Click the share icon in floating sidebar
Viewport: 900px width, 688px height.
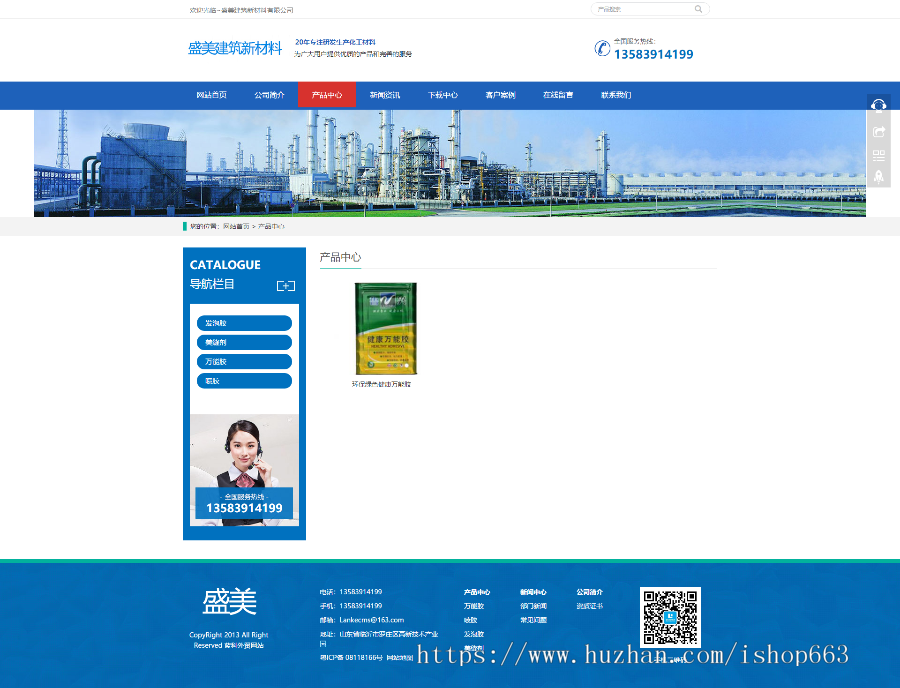[x=878, y=130]
